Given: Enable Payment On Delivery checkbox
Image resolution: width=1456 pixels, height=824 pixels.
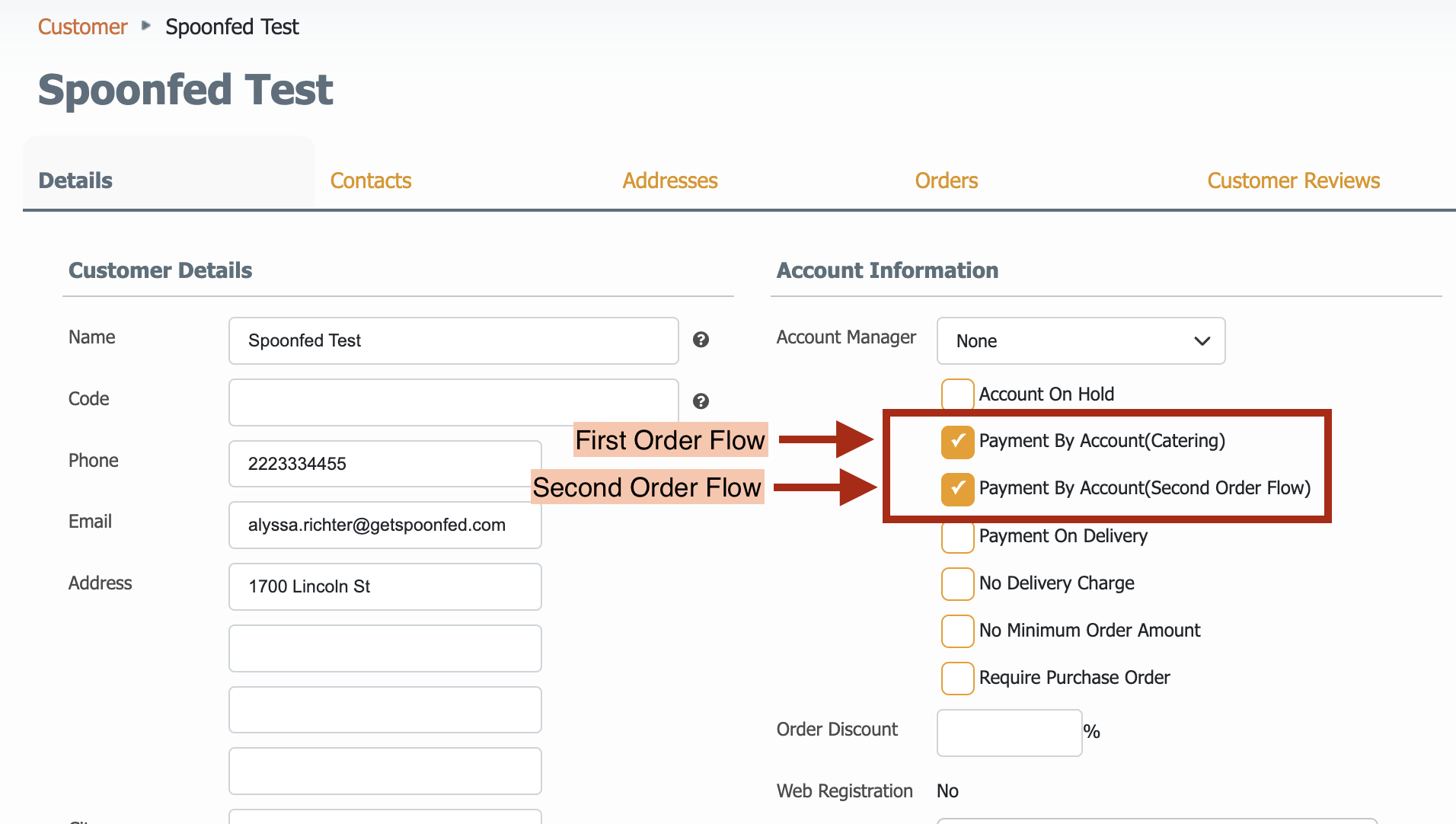Looking at the screenshot, I should [x=957, y=536].
